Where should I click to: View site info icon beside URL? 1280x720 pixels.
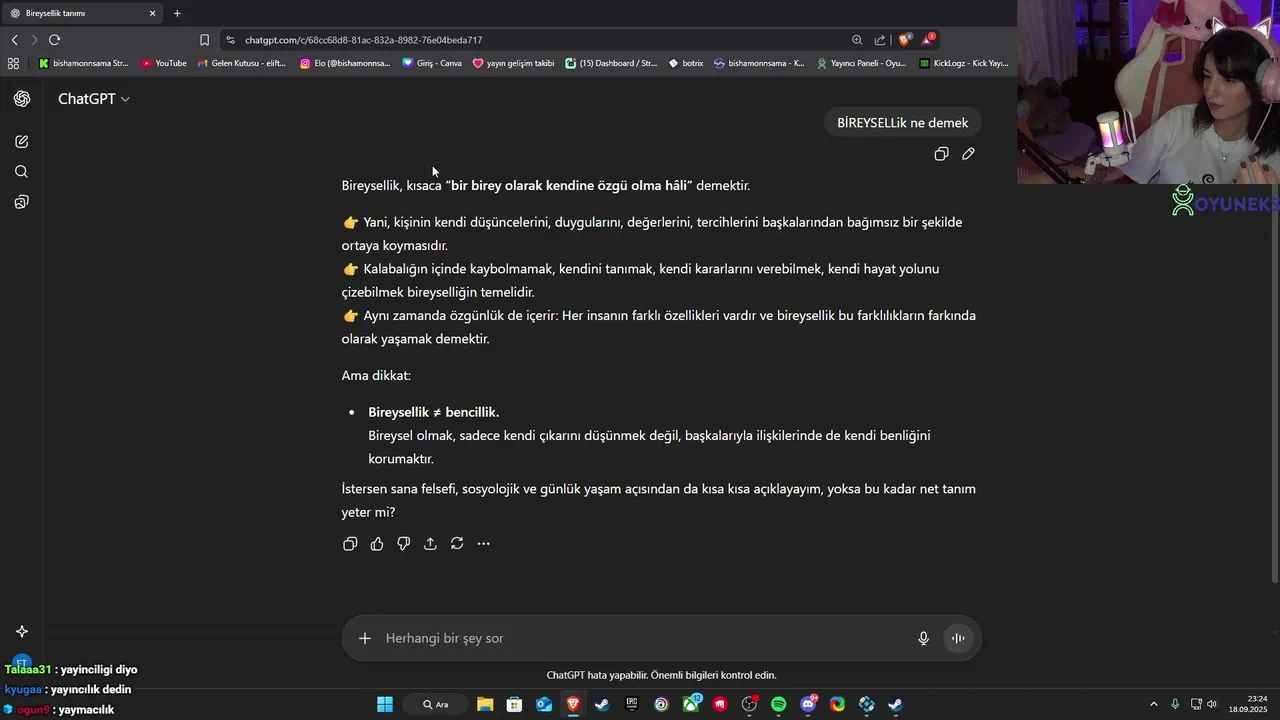(x=230, y=40)
